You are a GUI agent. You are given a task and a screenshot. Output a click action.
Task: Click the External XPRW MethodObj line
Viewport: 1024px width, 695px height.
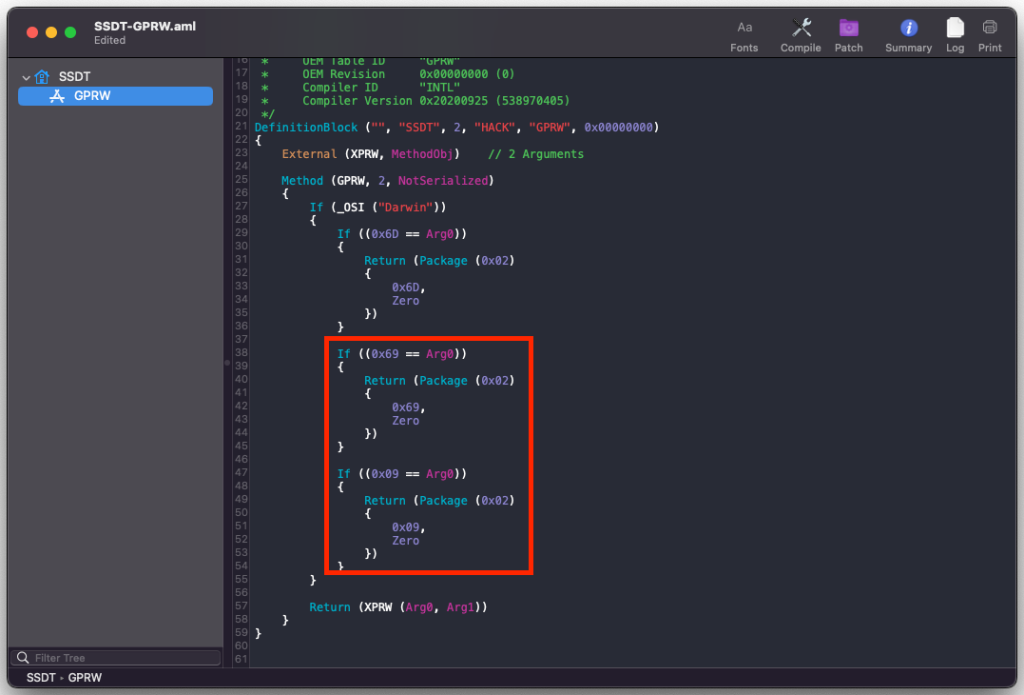click(x=370, y=154)
